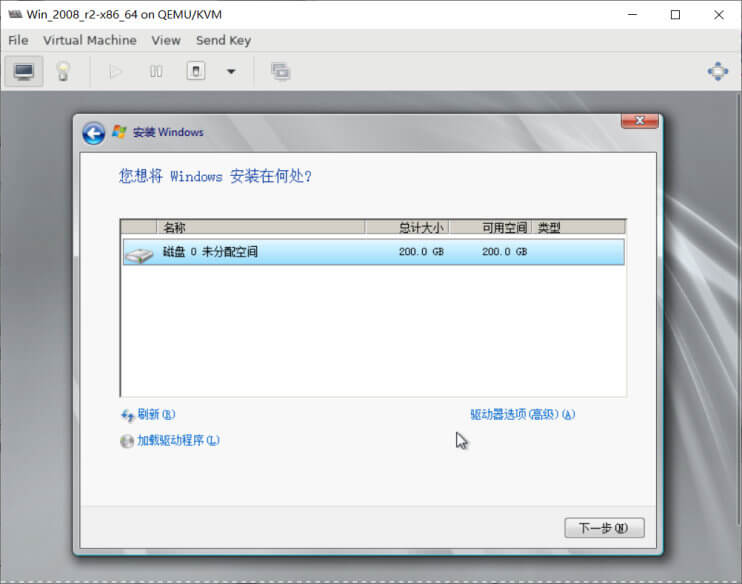The image size is (742, 584).
Task: Sort by 总计大小 column header
Action: pos(407,228)
